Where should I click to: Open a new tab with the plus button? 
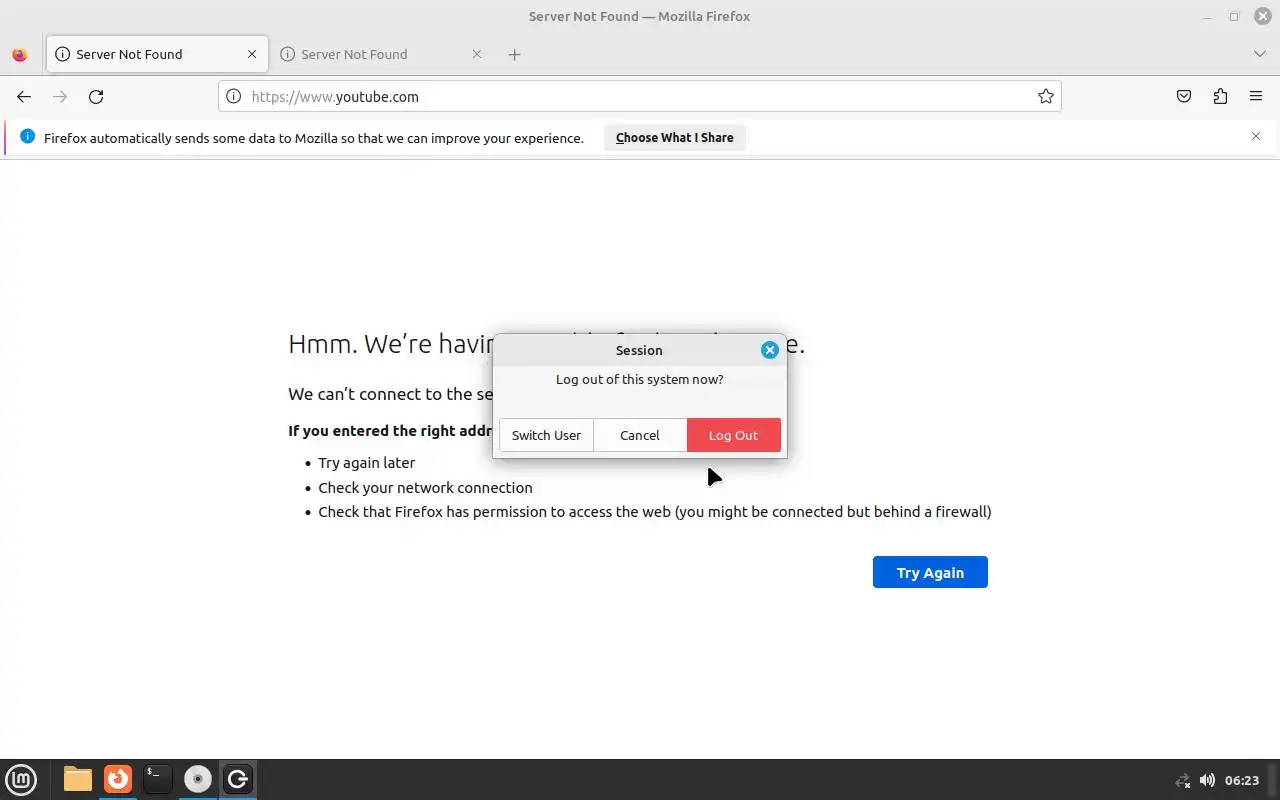(x=514, y=54)
